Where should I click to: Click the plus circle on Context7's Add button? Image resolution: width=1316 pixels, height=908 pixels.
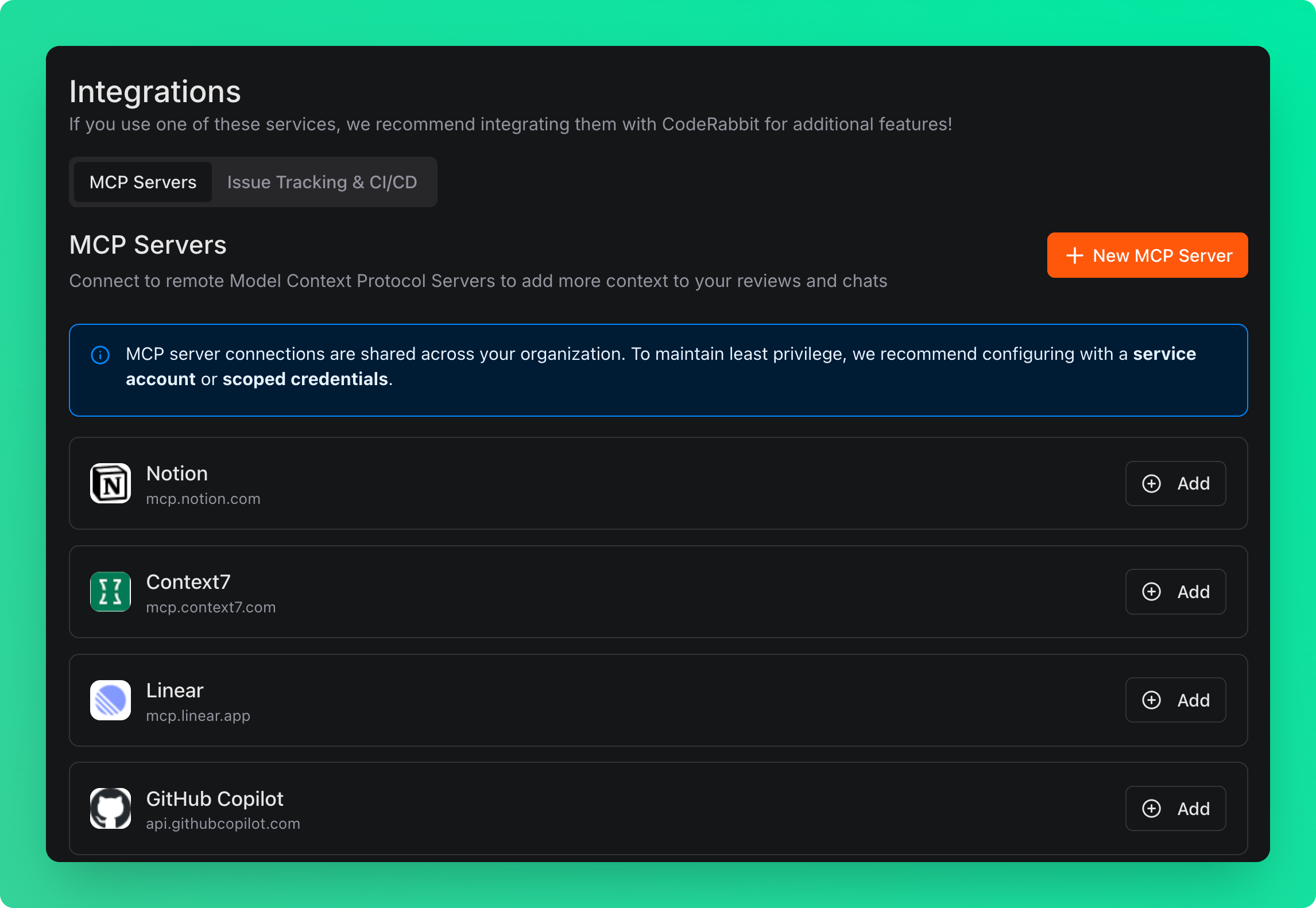point(1152,591)
